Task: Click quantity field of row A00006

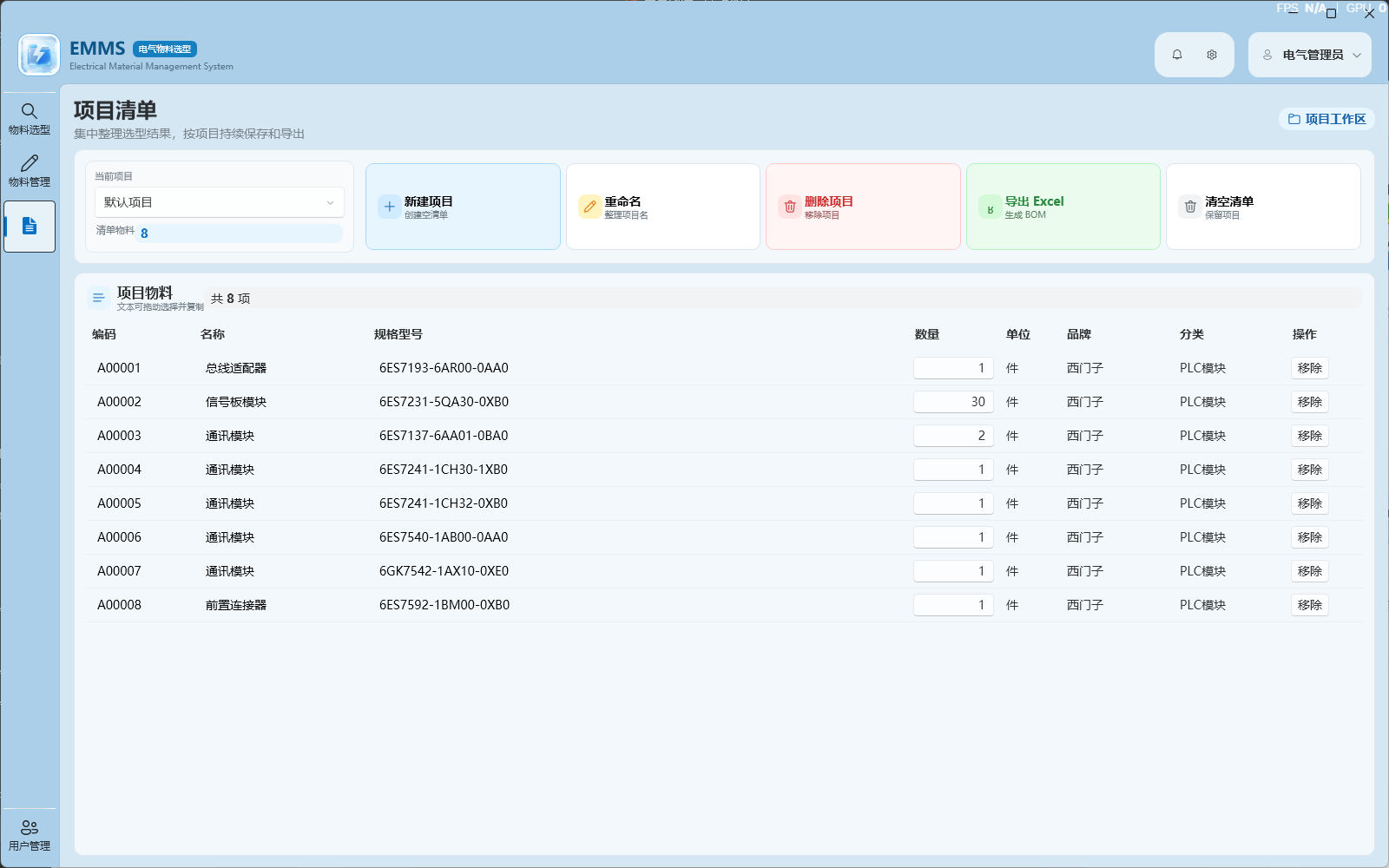Action: [x=953, y=537]
